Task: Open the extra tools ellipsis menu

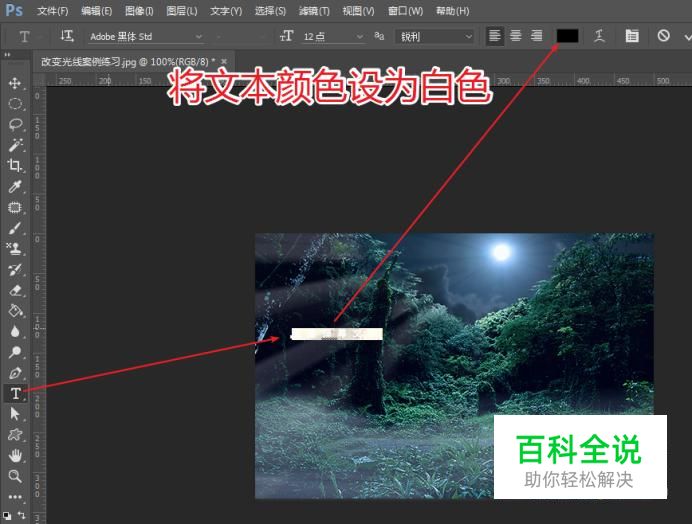Action: 15,497
